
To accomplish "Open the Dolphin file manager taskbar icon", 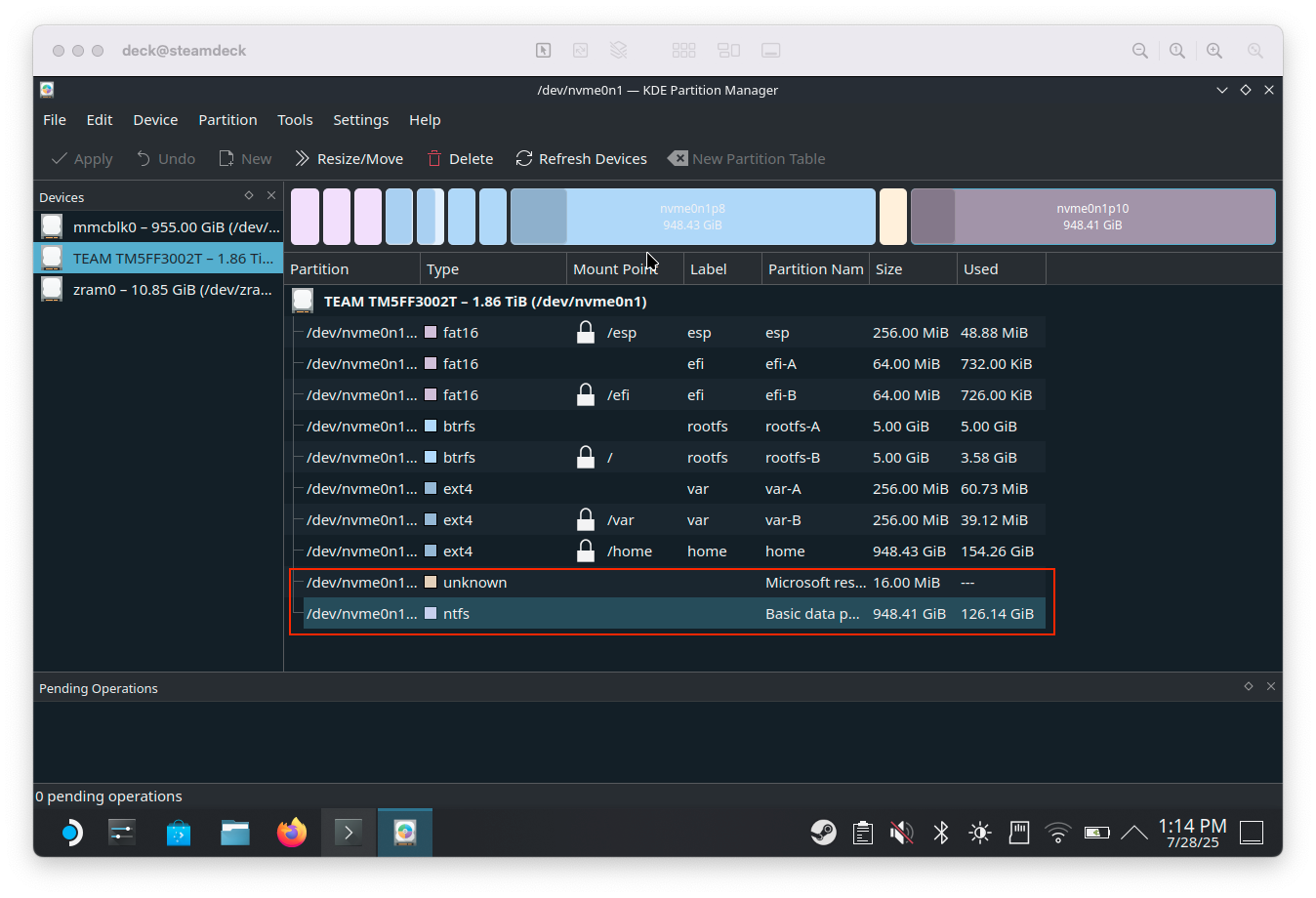I will click(235, 833).
